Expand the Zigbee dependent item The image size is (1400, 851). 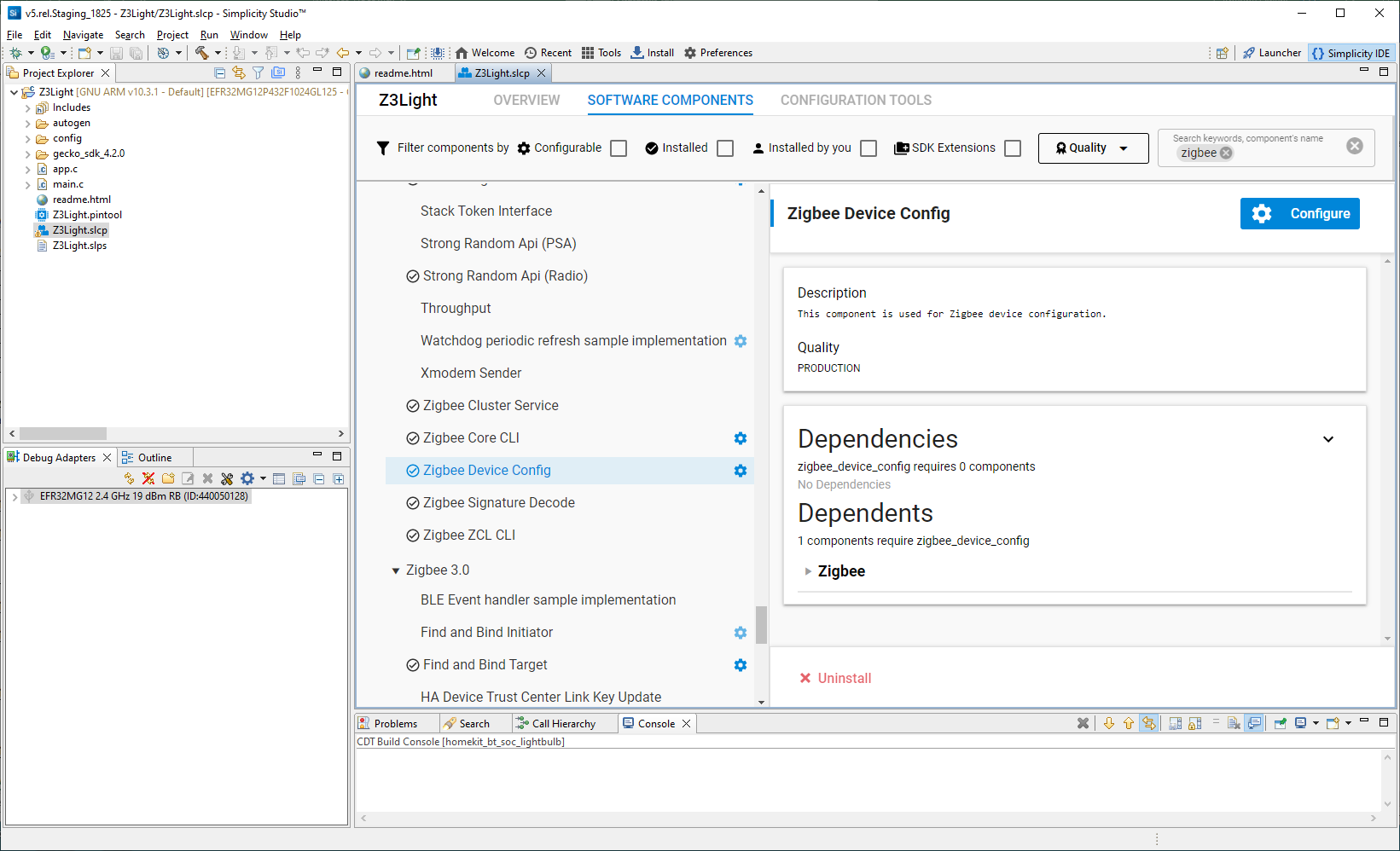click(x=808, y=571)
